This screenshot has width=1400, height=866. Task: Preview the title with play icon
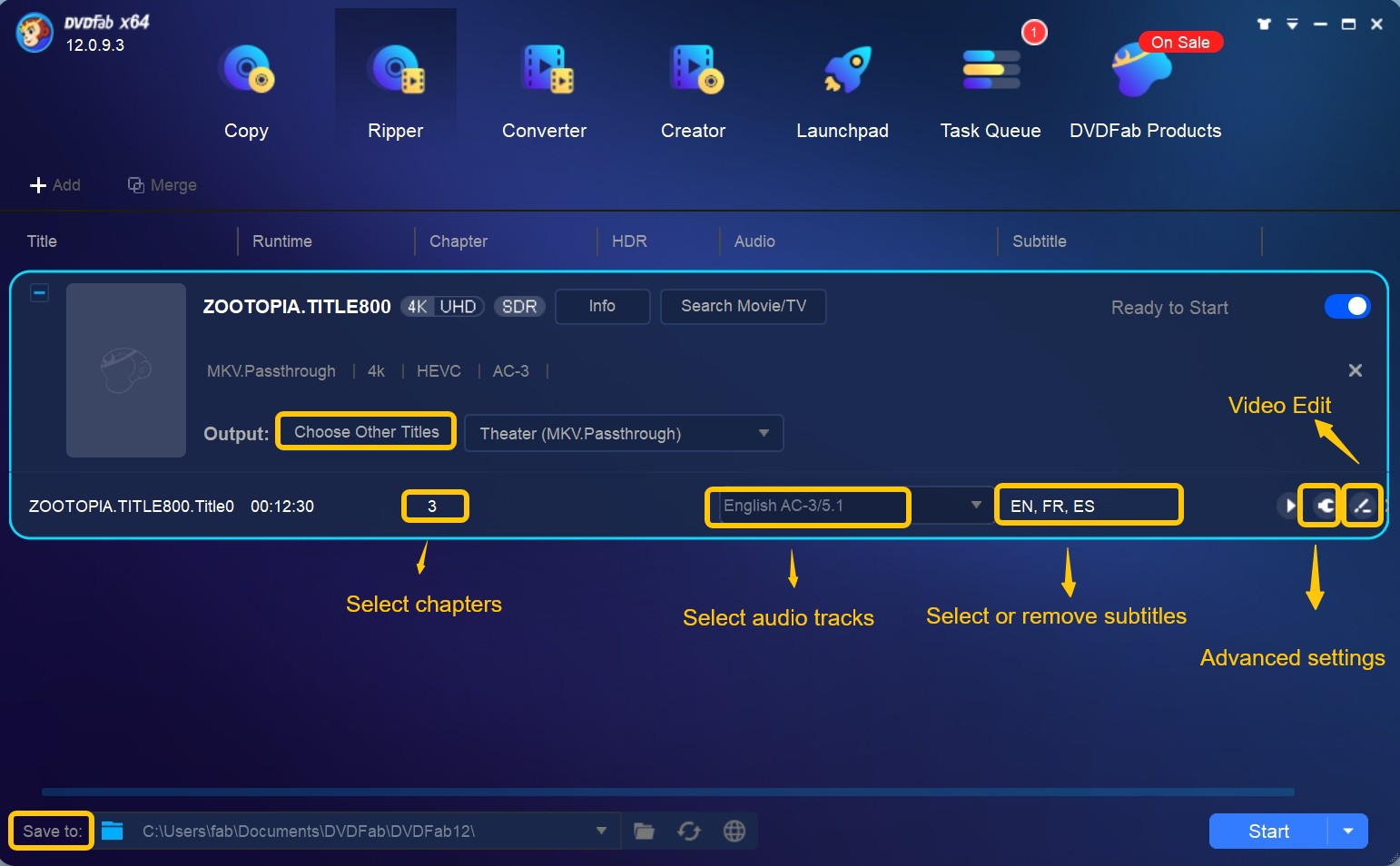[x=1288, y=506]
